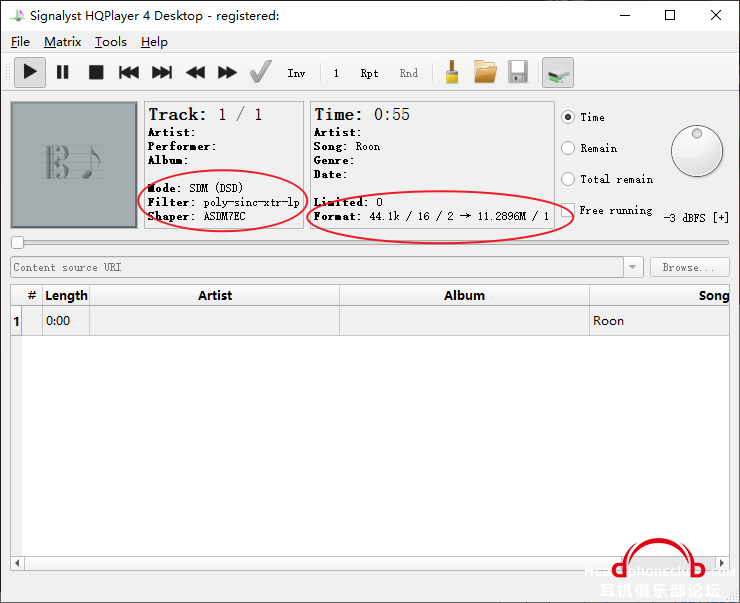Click the 0:00 length cell
This screenshot has height=603, width=740.
pyautogui.click(x=66, y=321)
